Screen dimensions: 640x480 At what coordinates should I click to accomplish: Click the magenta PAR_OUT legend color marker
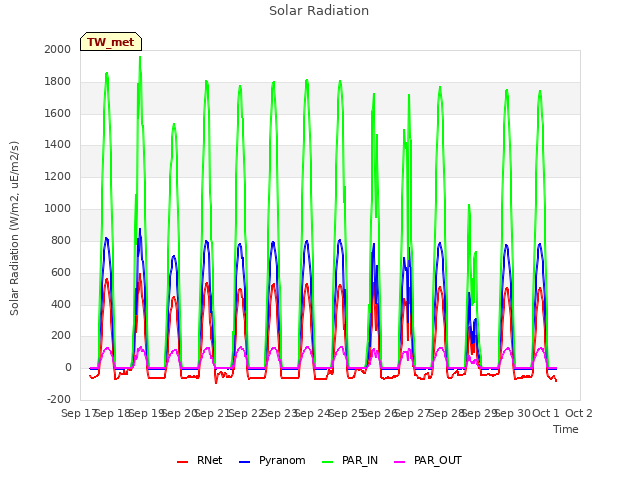coord(400,462)
